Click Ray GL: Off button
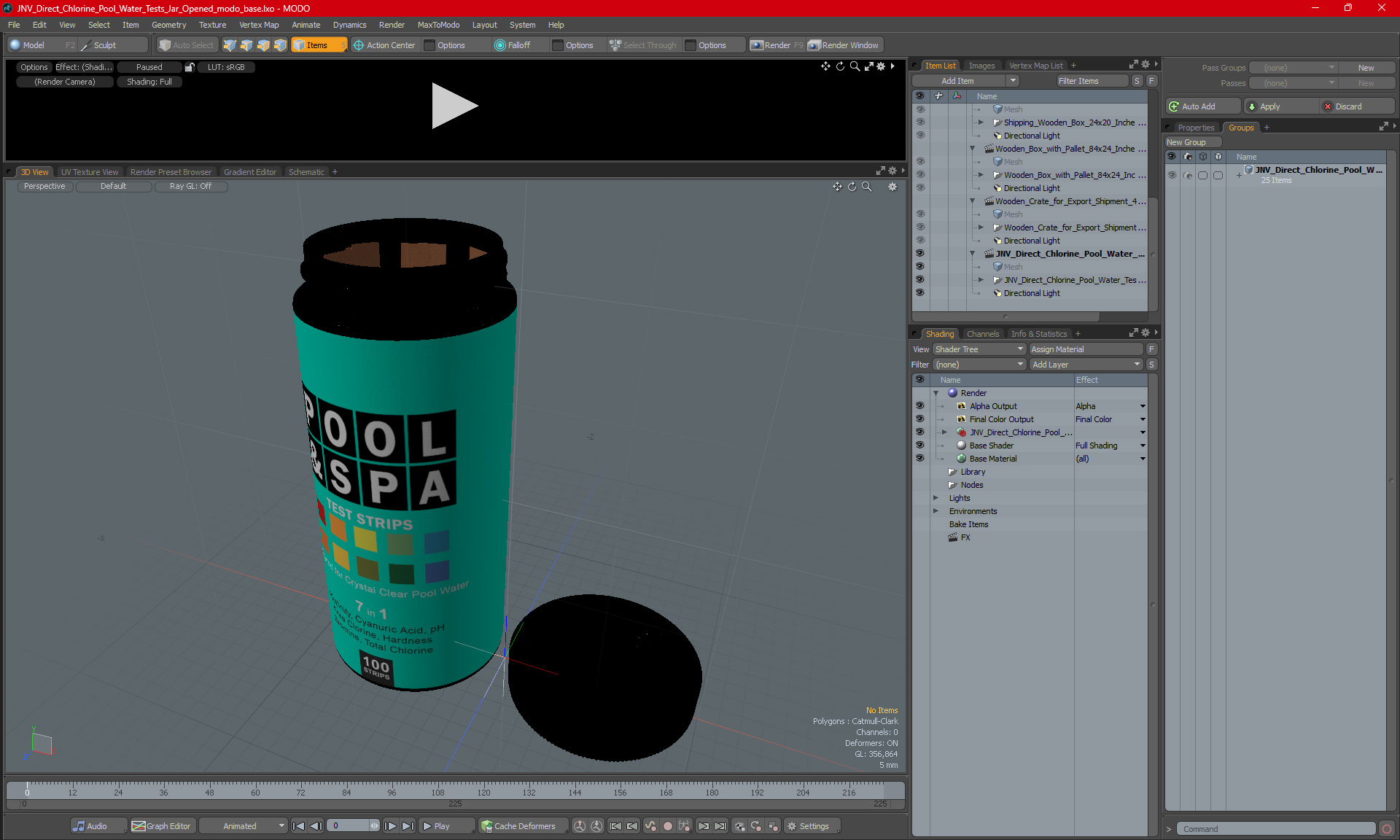 190,187
